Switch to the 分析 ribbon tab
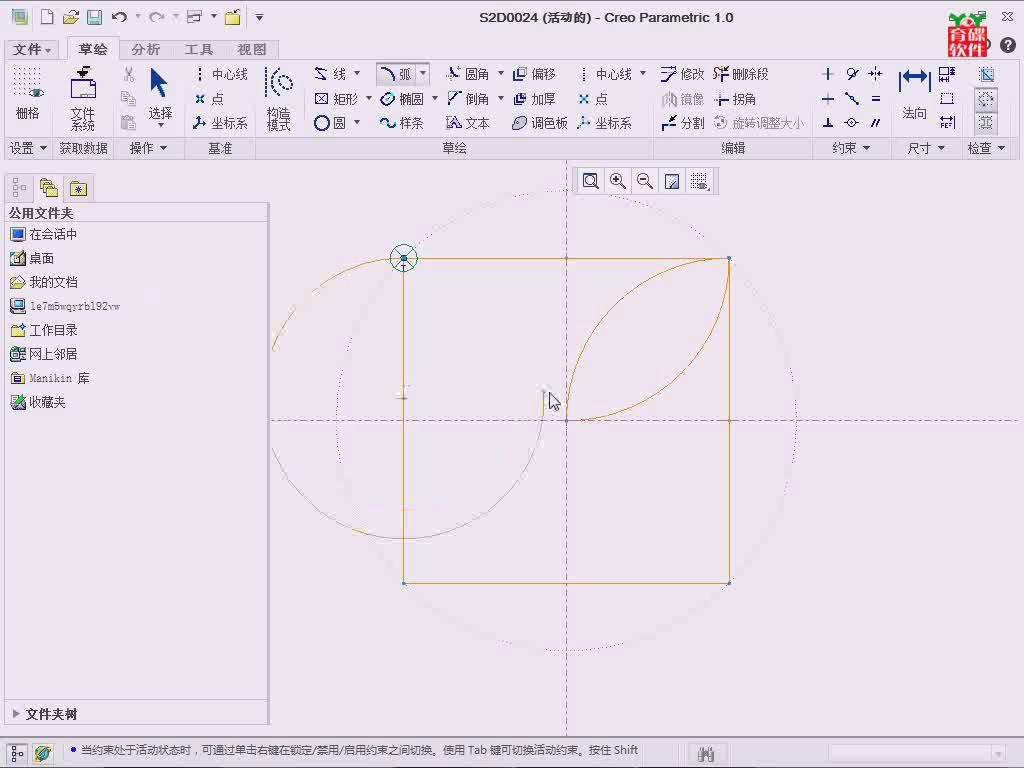1024x768 pixels. pos(145,50)
